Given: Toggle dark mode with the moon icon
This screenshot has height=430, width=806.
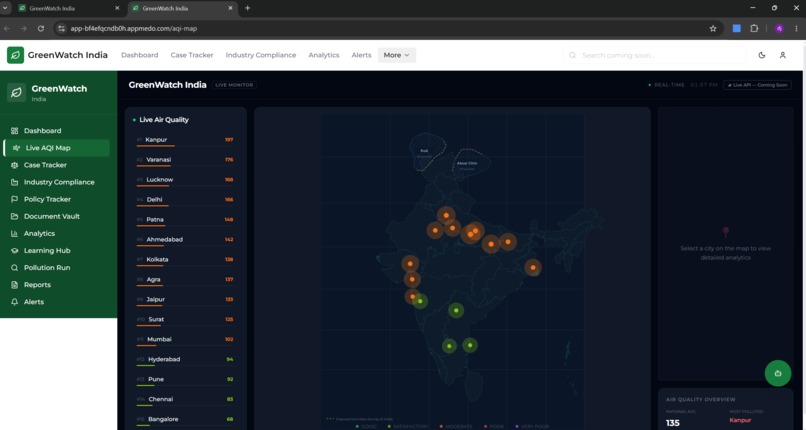Looking at the screenshot, I should 762,55.
